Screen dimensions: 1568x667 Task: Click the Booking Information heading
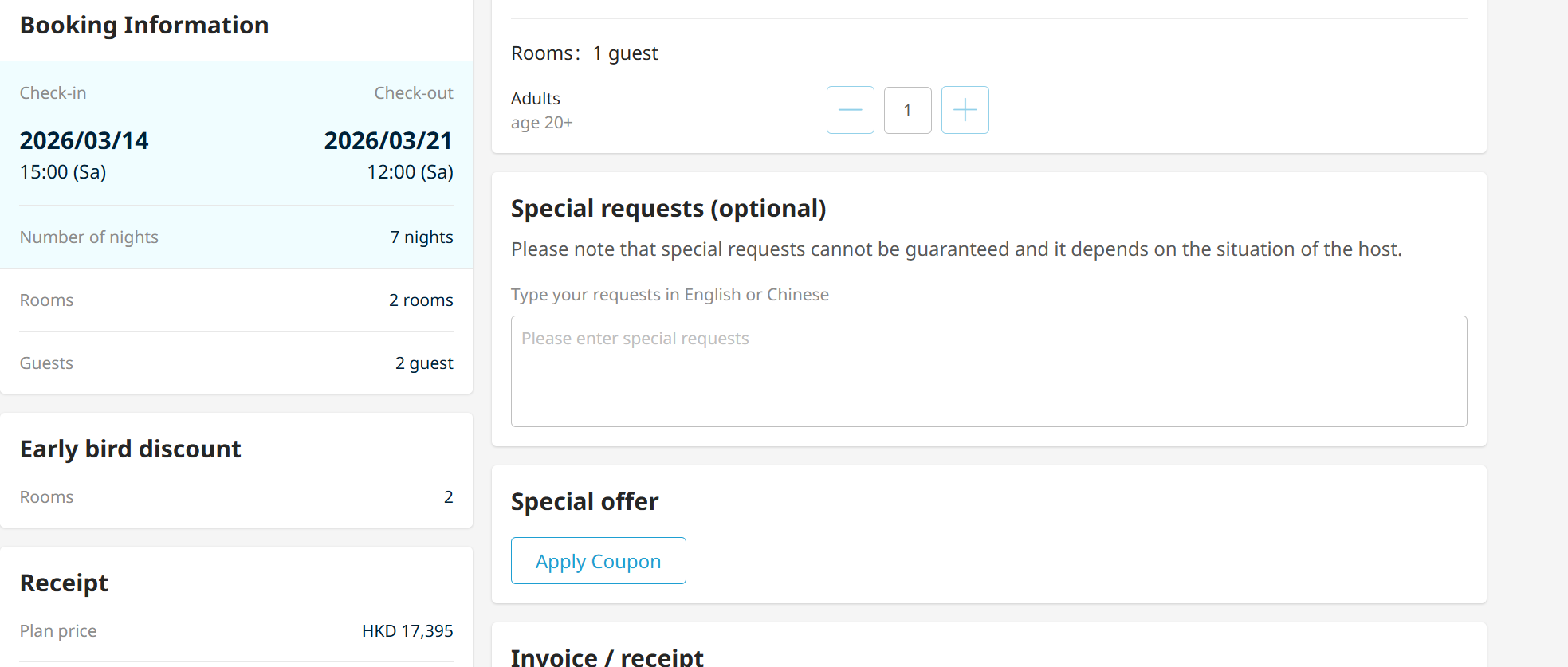point(144,26)
